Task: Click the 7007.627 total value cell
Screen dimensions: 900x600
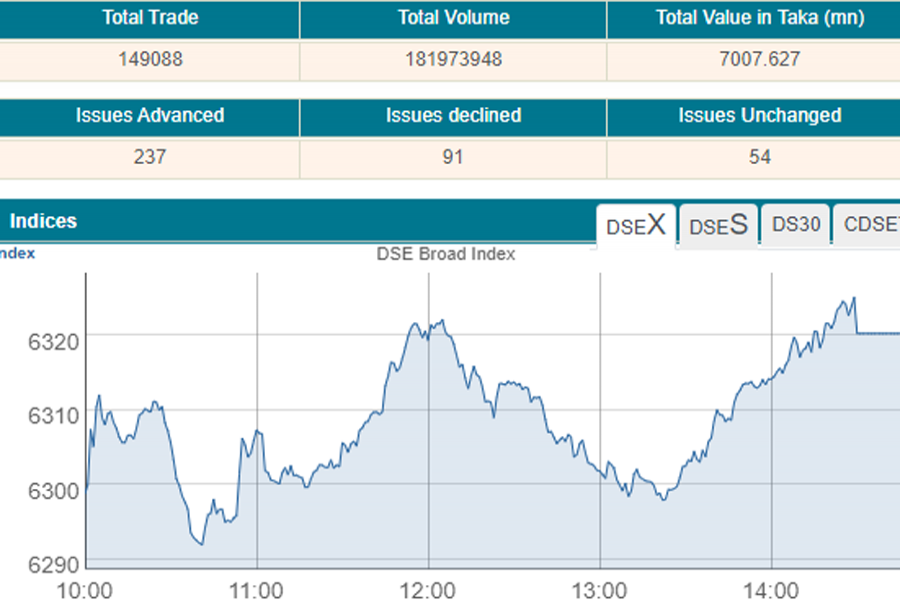Action: click(760, 59)
